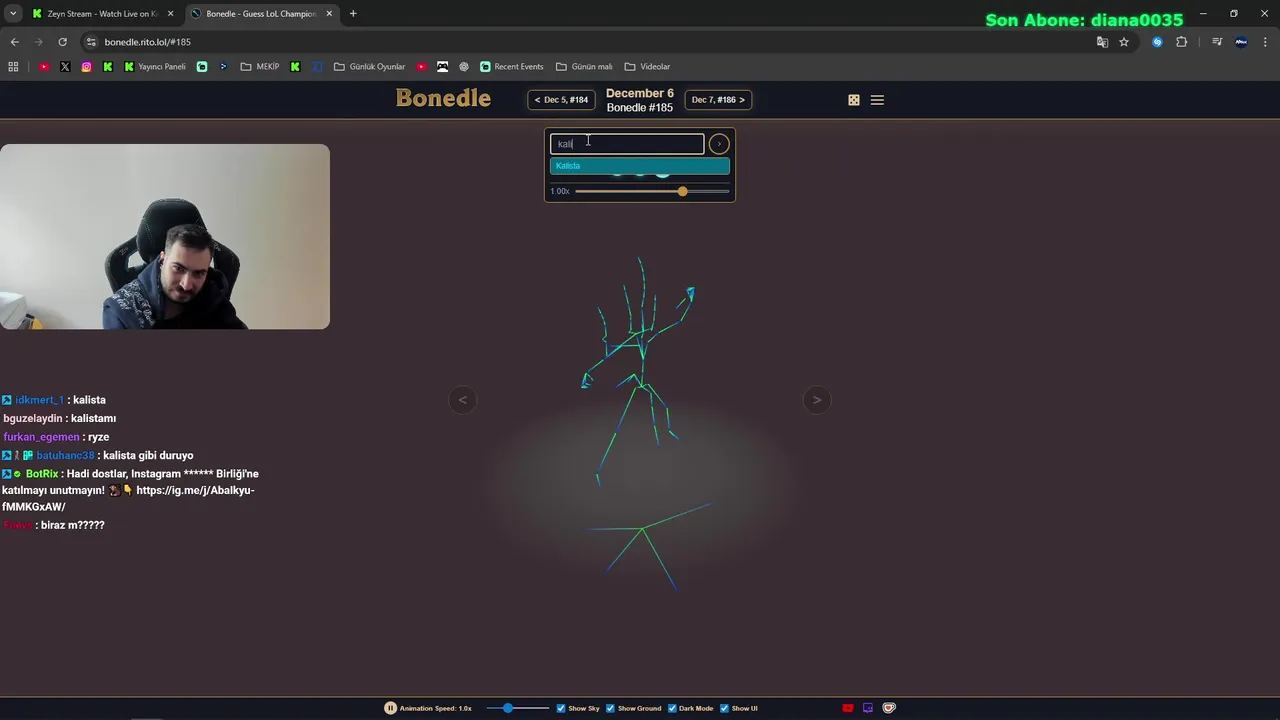Image resolution: width=1280 pixels, height=720 pixels.
Task: View site information icon in address bar
Action: (91, 42)
